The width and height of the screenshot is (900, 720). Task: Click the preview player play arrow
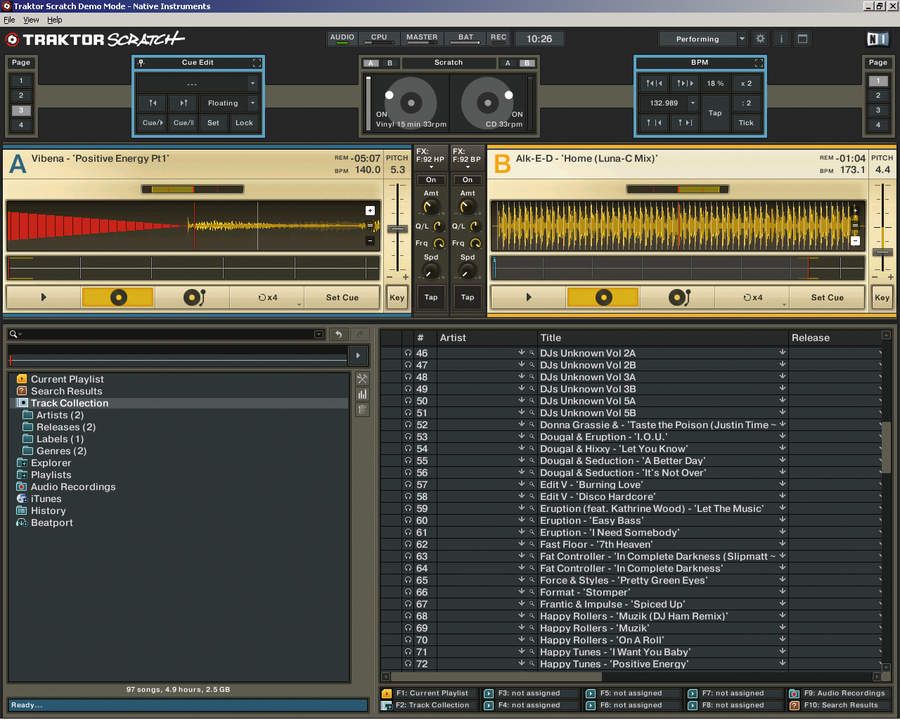click(x=358, y=355)
